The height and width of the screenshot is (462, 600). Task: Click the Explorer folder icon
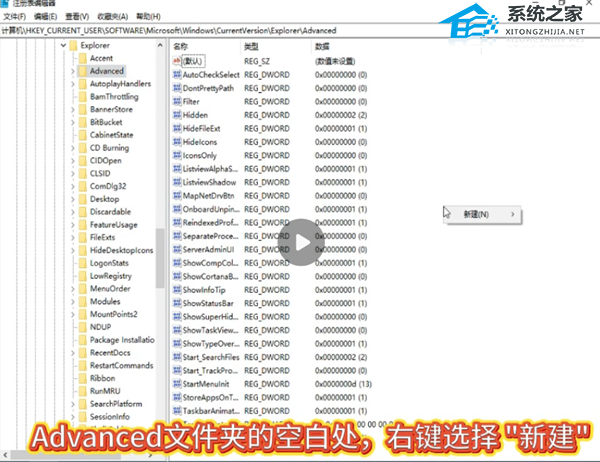click(73, 46)
